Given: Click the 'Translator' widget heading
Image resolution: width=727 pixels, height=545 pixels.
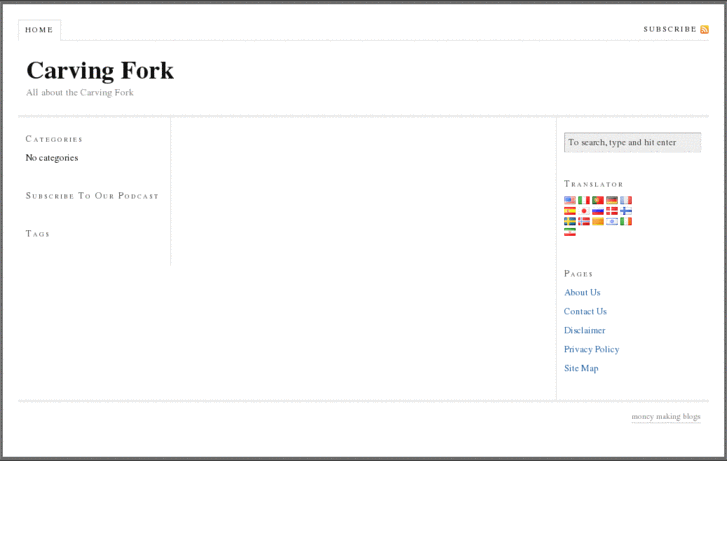Looking at the screenshot, I should [x=593, y=184].
